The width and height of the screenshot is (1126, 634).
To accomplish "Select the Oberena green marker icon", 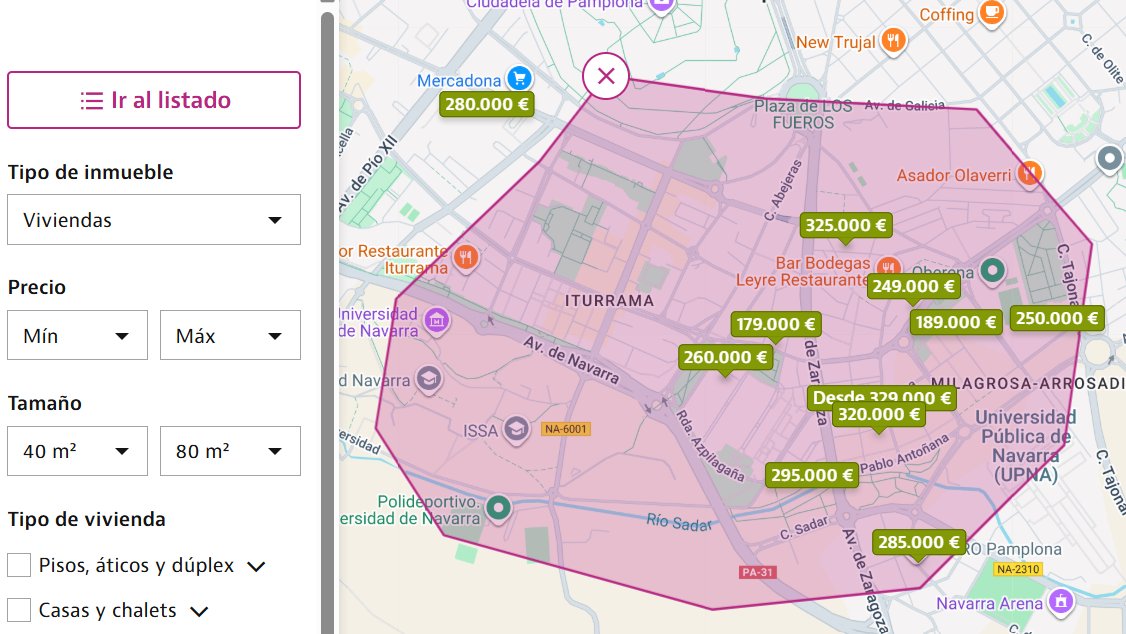I will [x=991, y=270].
